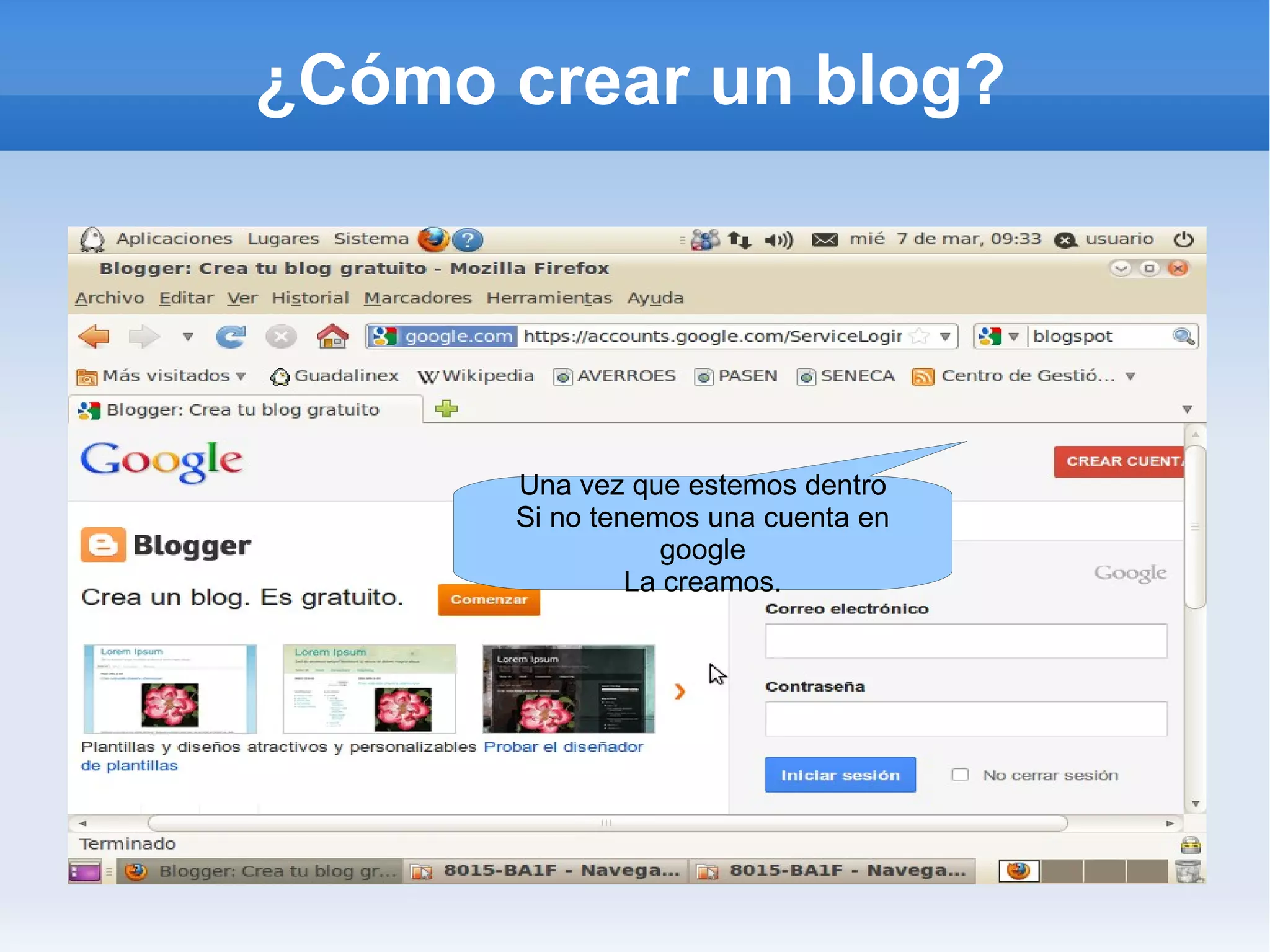The height and width of the screenshot is (952, 1270).
Task: Select the Blogger: Crea tu blog gratuito tab
Action: [x=246, y=409]
